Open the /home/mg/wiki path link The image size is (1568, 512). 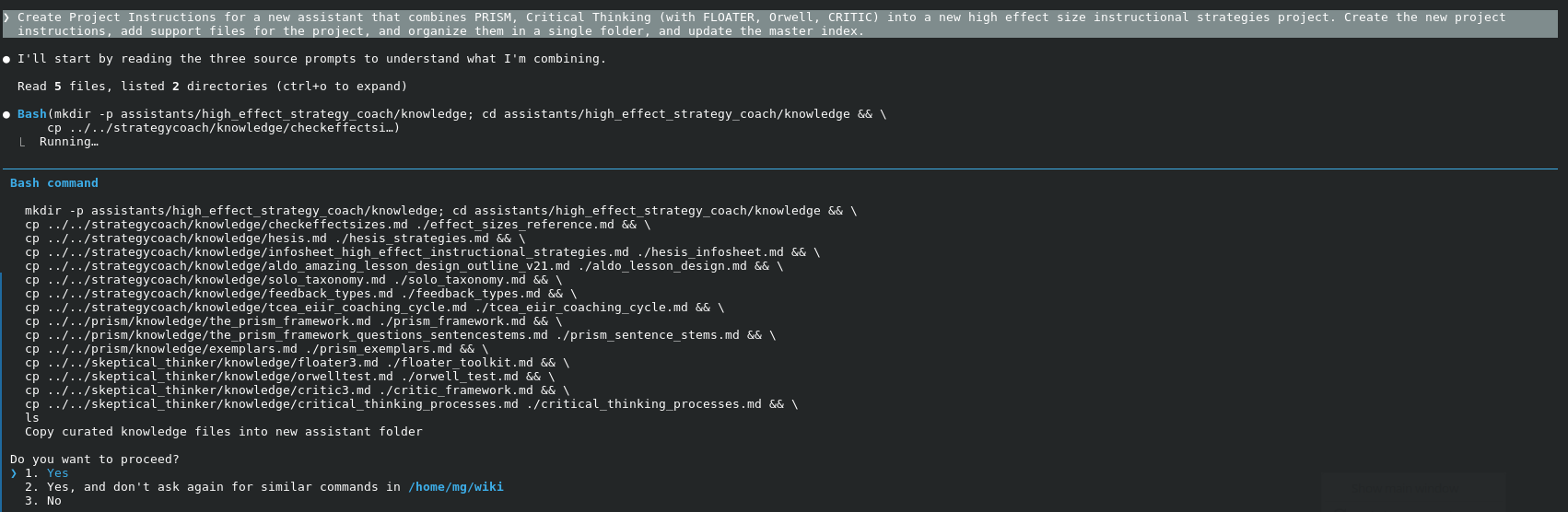tap(455, 487)
